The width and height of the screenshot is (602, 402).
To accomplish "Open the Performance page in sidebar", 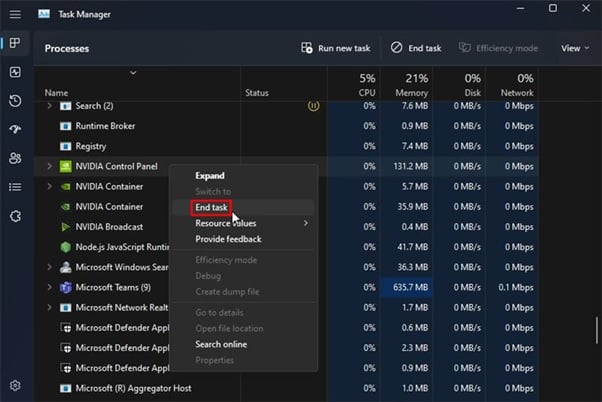I will pyautogui.click(x=15, y=72).
